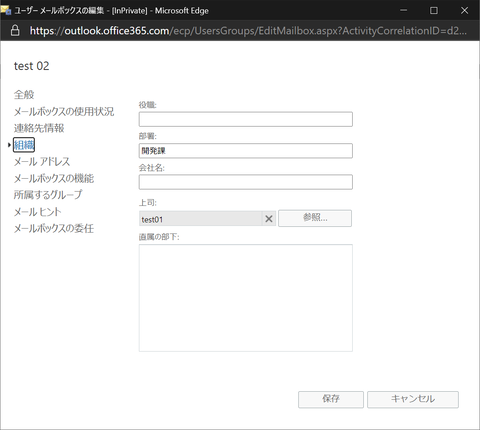Click the lock icon in address bar

click(15, 31)
